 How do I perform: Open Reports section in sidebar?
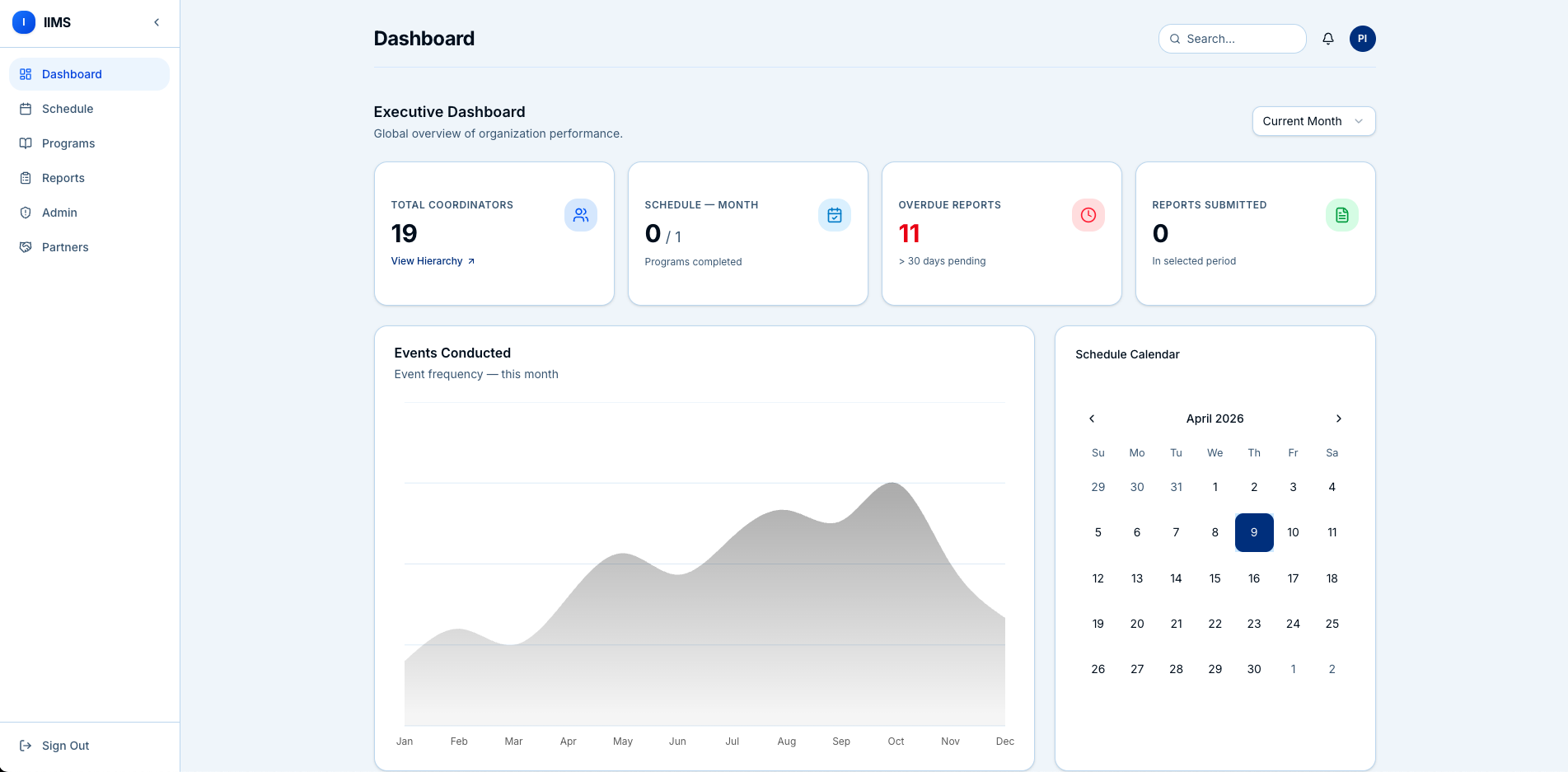(63, 178)
